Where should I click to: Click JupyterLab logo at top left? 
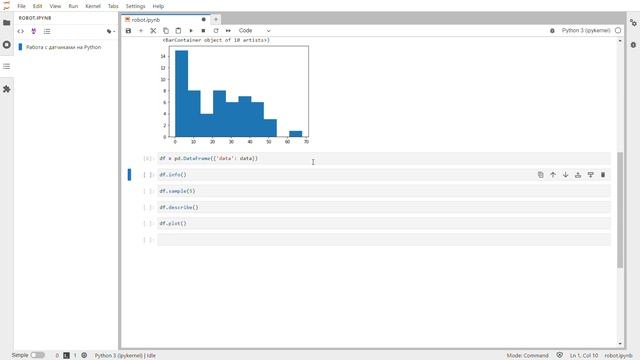pos(7,6)
